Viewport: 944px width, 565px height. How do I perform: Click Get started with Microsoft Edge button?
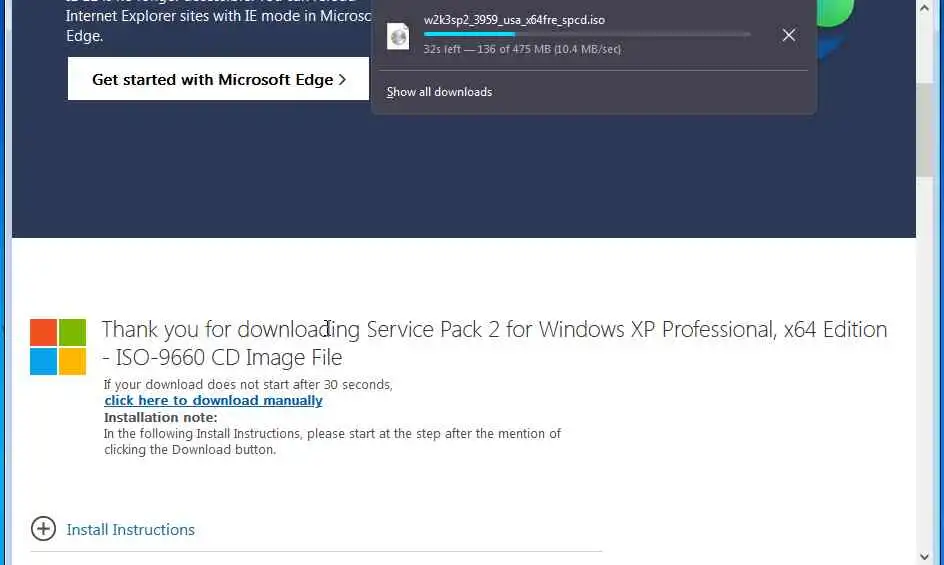(218, 79)
